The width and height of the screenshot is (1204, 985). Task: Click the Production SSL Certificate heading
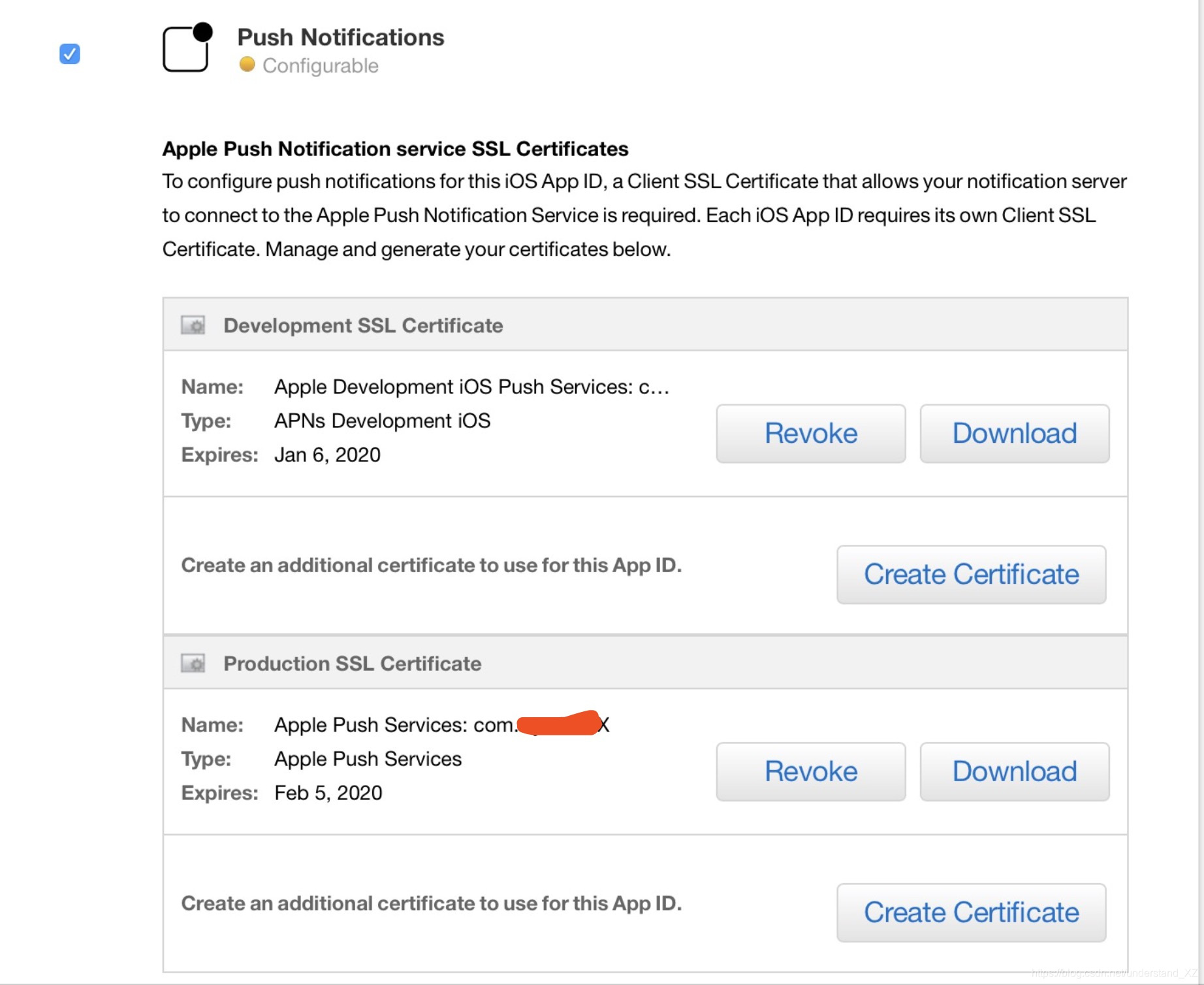(x=353, y=664)
